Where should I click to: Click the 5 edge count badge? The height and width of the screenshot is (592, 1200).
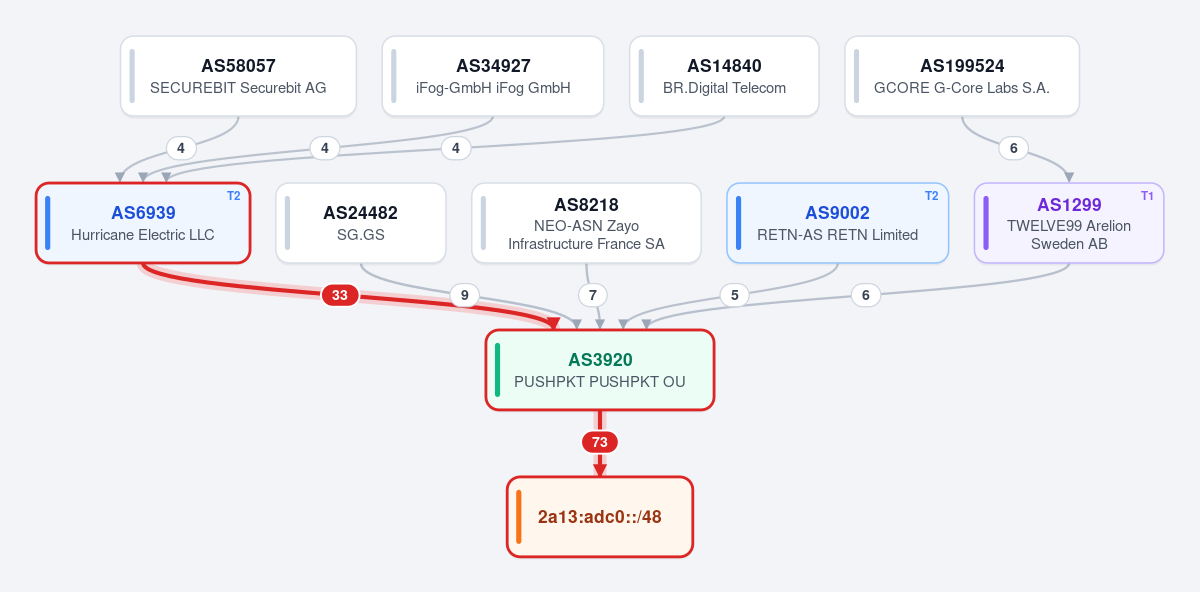pos(735,295)
